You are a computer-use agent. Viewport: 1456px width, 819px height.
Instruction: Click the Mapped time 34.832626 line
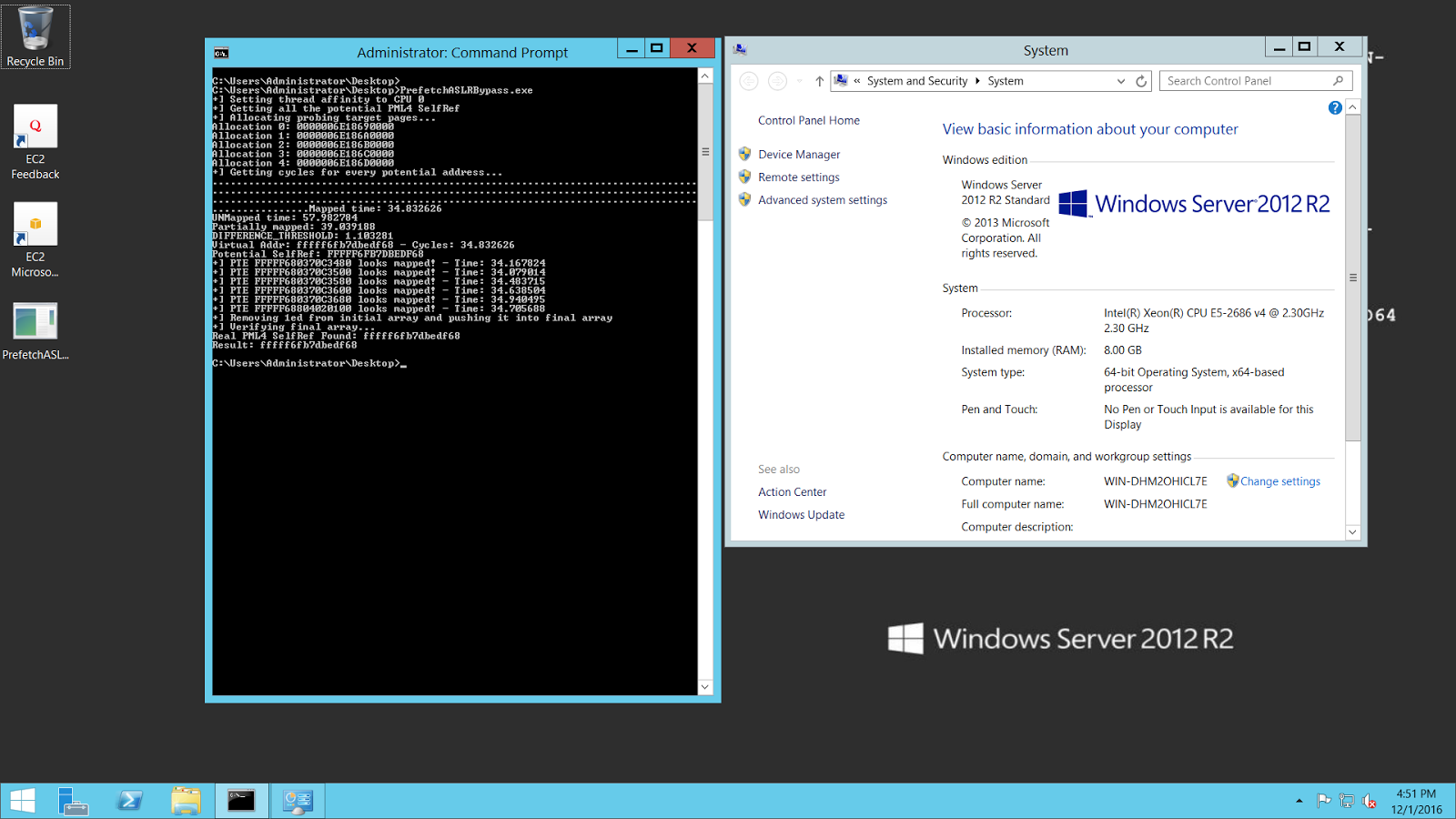tap(375, 208)
